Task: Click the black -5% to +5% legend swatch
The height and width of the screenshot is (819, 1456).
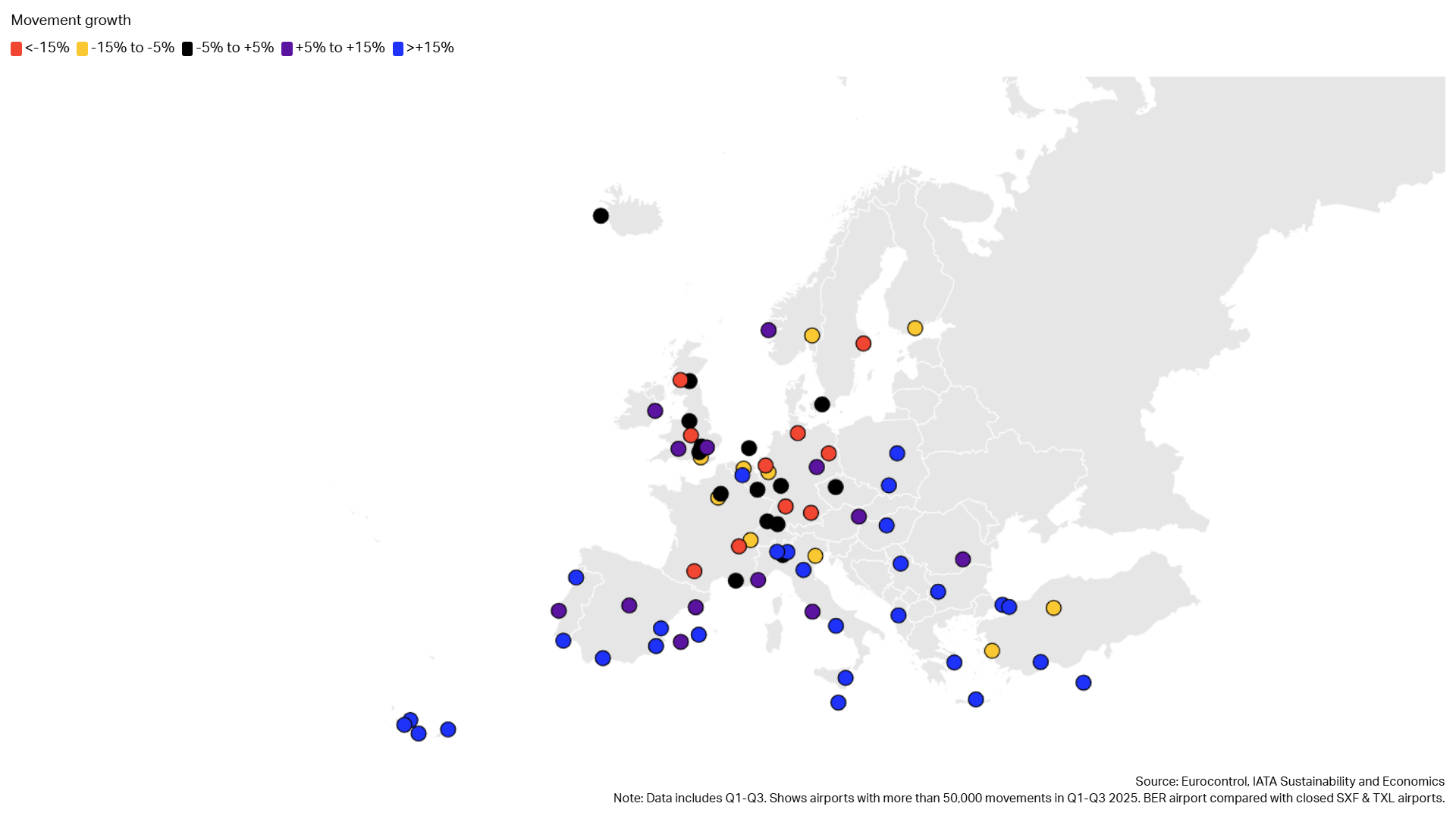Action: (187, 49)
